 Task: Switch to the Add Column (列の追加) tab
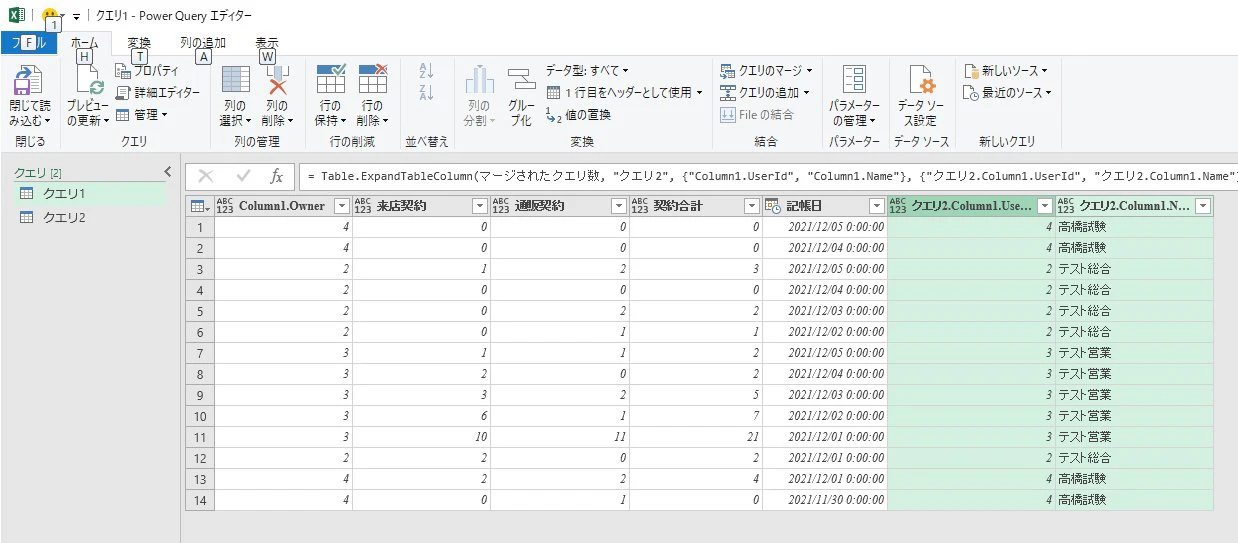click(203, 43)
